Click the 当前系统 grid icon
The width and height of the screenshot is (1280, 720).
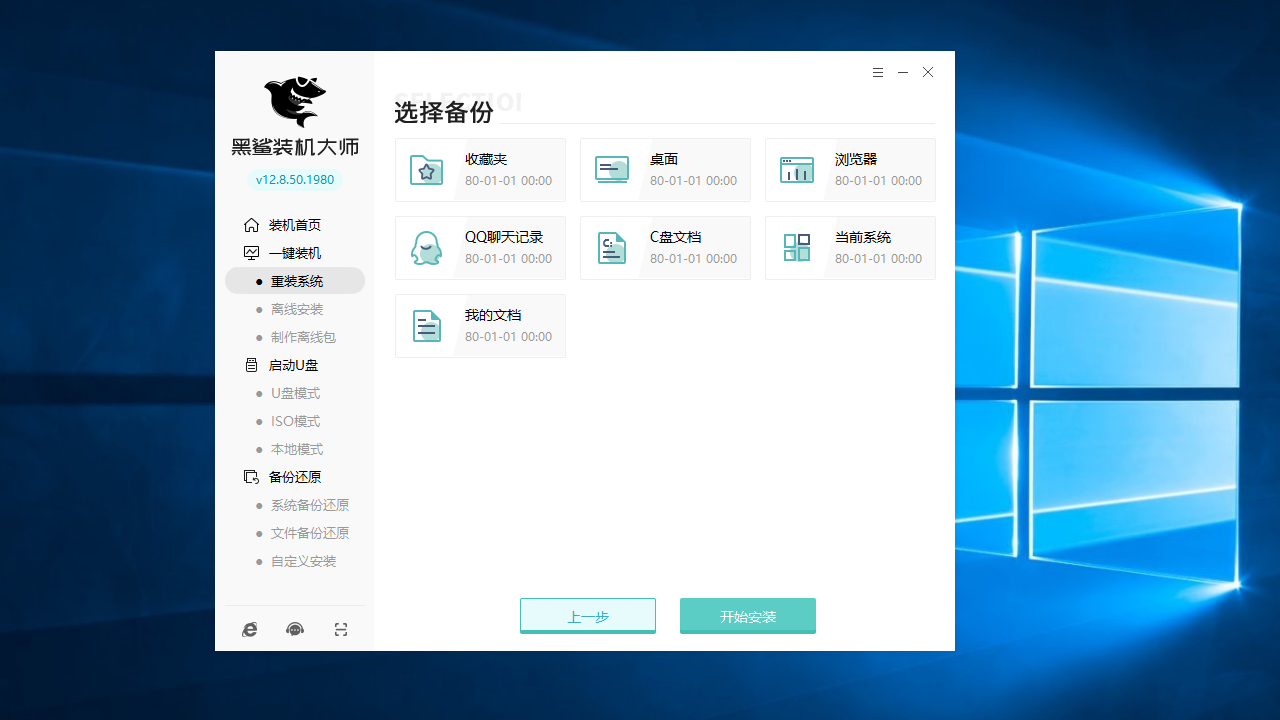click(797, 248)
